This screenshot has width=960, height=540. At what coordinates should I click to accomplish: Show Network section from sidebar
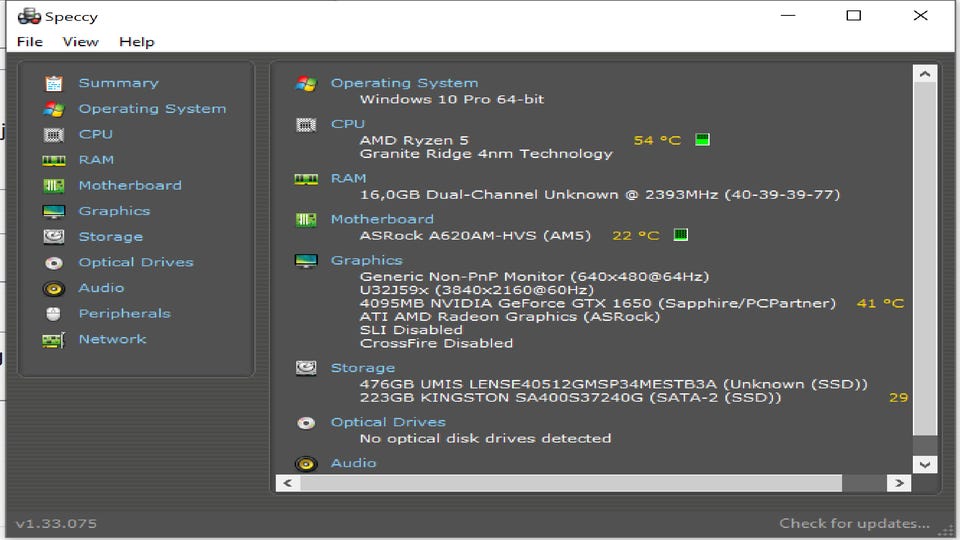point(113,339)
